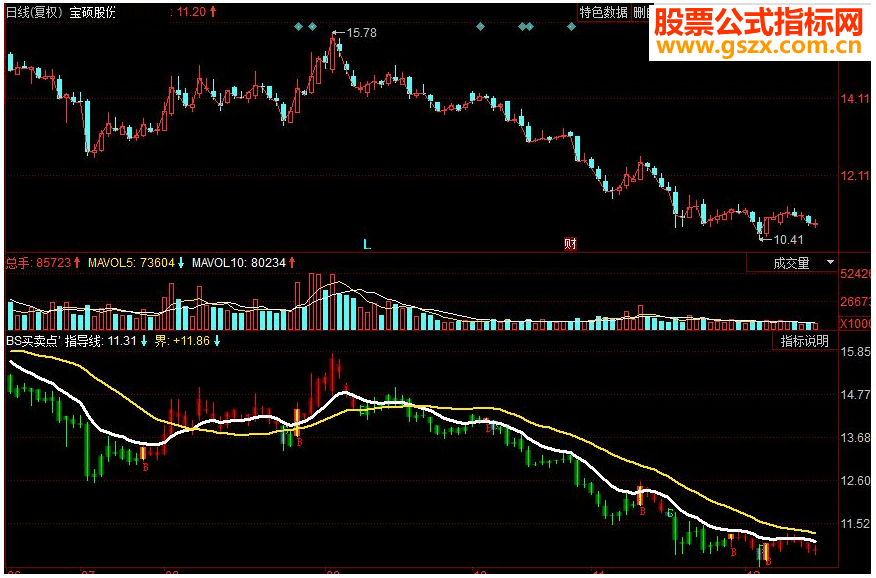Click the L event marker on the candlestick chart
This screenshot has height=578, width=876.
tap(366, 242)
